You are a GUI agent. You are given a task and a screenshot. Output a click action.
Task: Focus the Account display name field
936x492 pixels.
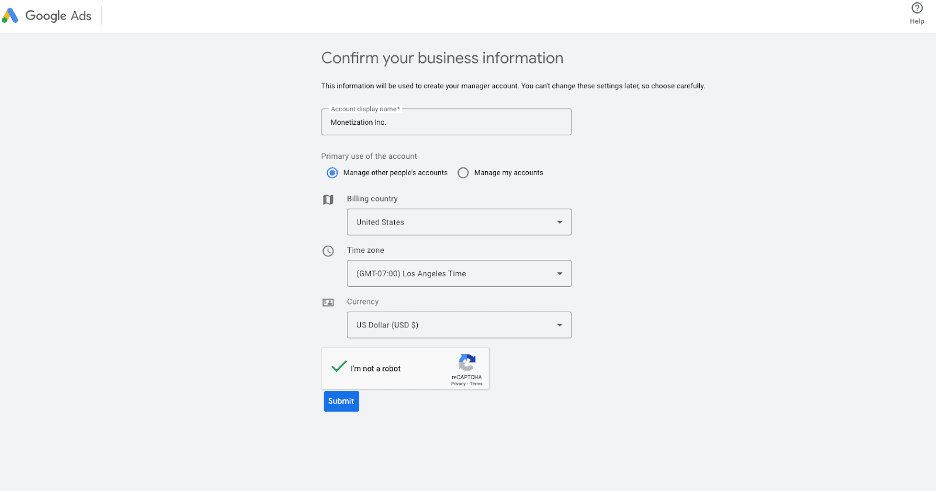coord(446,122)
